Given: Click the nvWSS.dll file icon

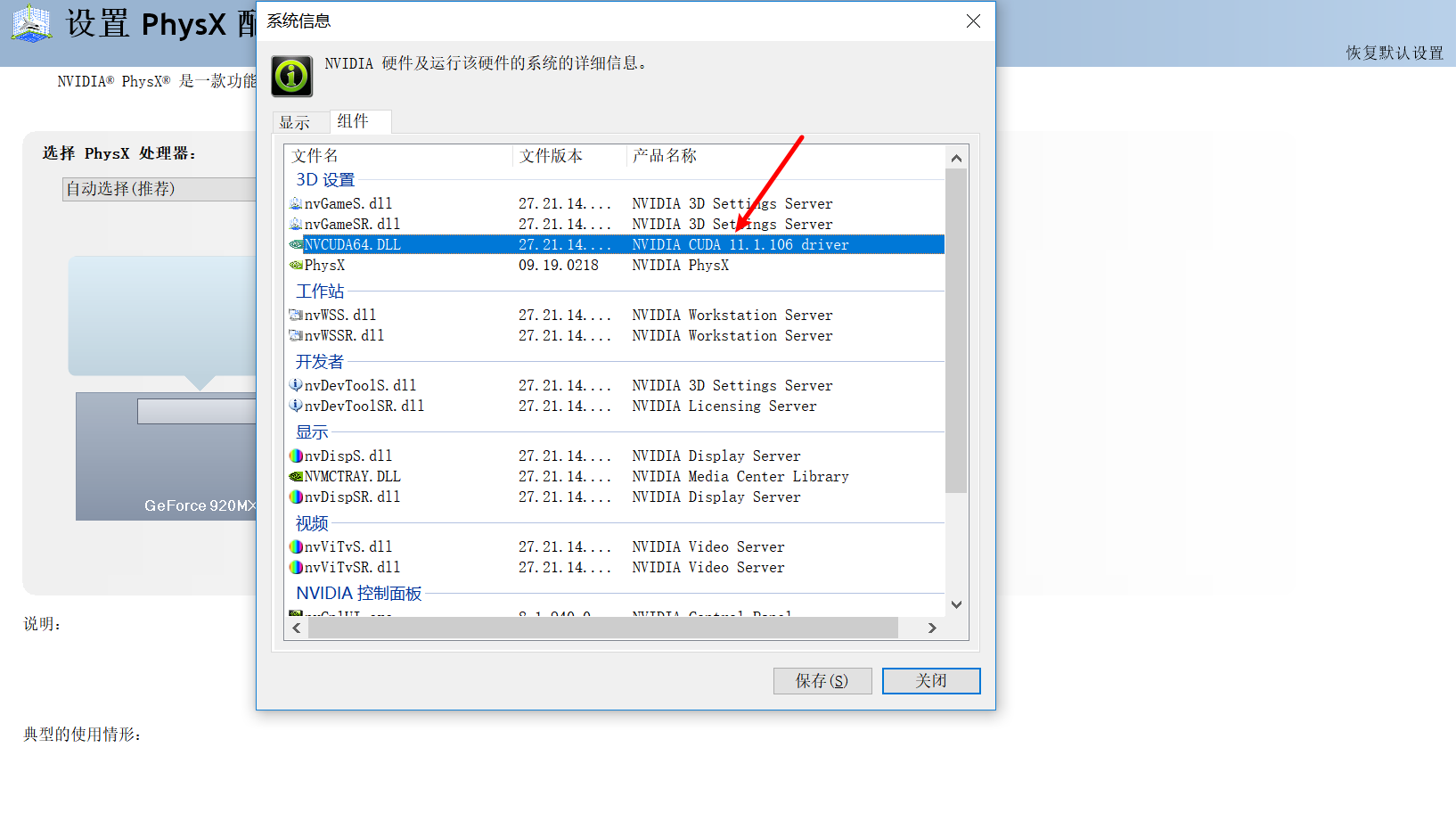Looking at the screenshot, I should pos(296,315).
